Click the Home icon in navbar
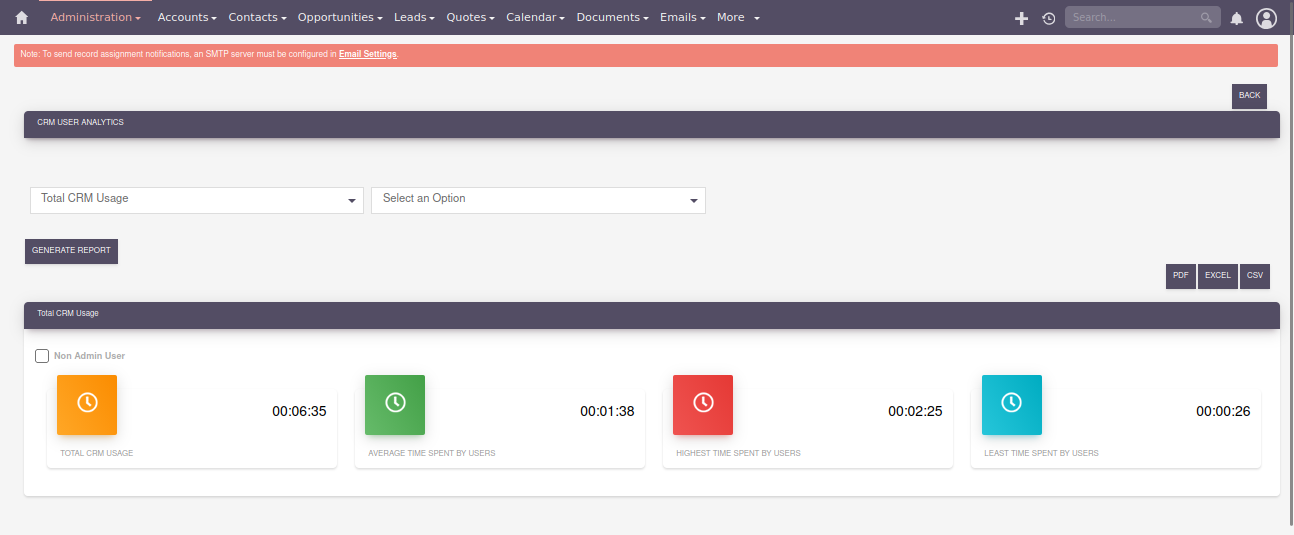 (21, 18)
